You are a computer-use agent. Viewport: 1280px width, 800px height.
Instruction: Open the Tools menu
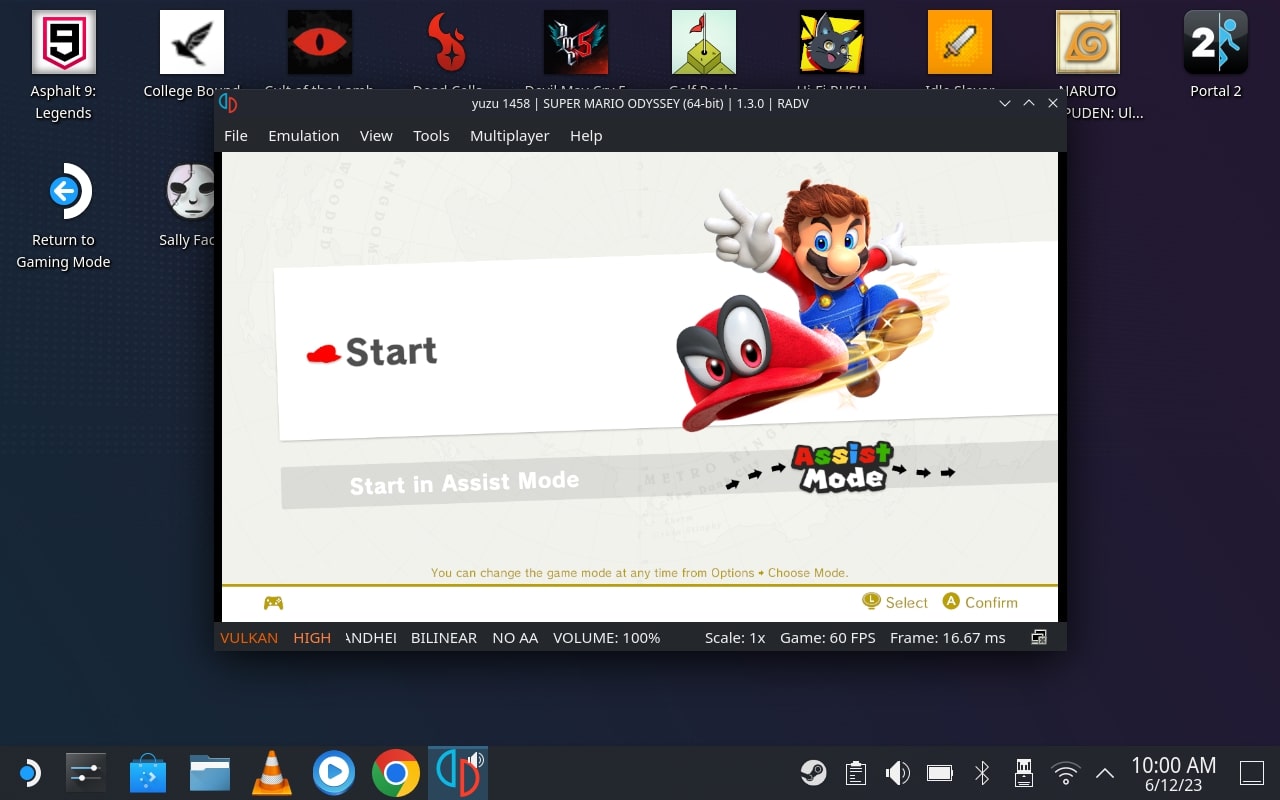click(x=431, y=136)
